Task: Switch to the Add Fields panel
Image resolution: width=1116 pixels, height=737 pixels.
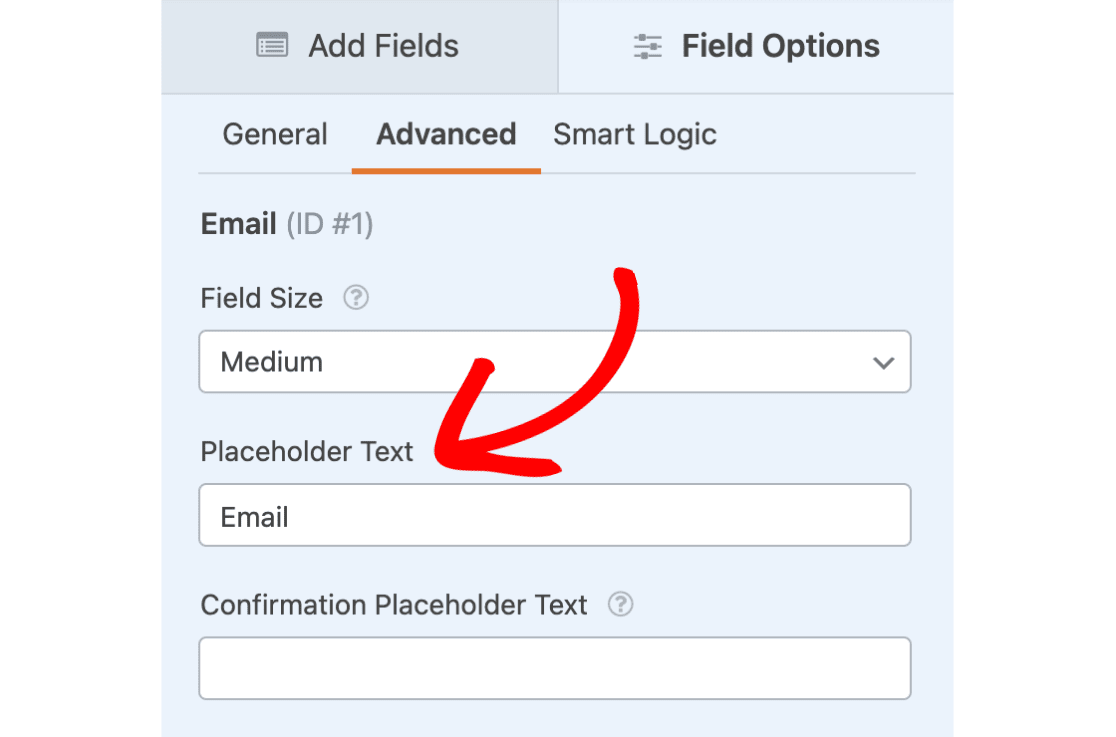Action: (x=359, y=46)
